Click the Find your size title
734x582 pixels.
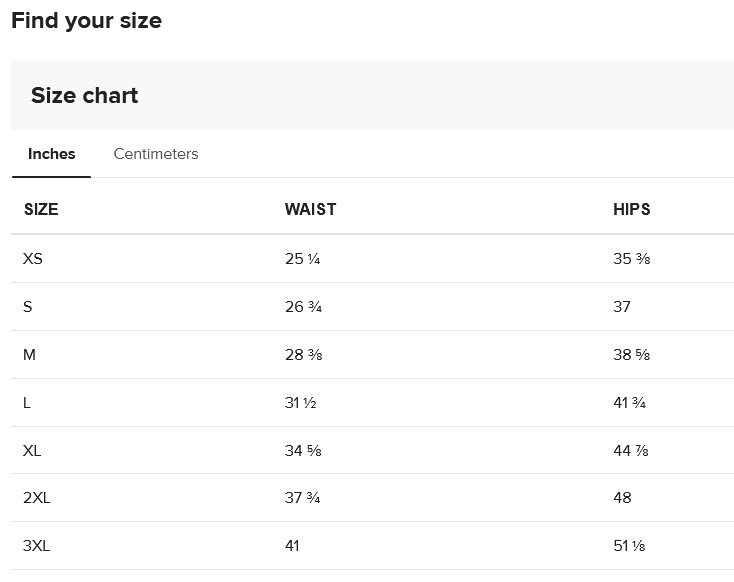86,20
